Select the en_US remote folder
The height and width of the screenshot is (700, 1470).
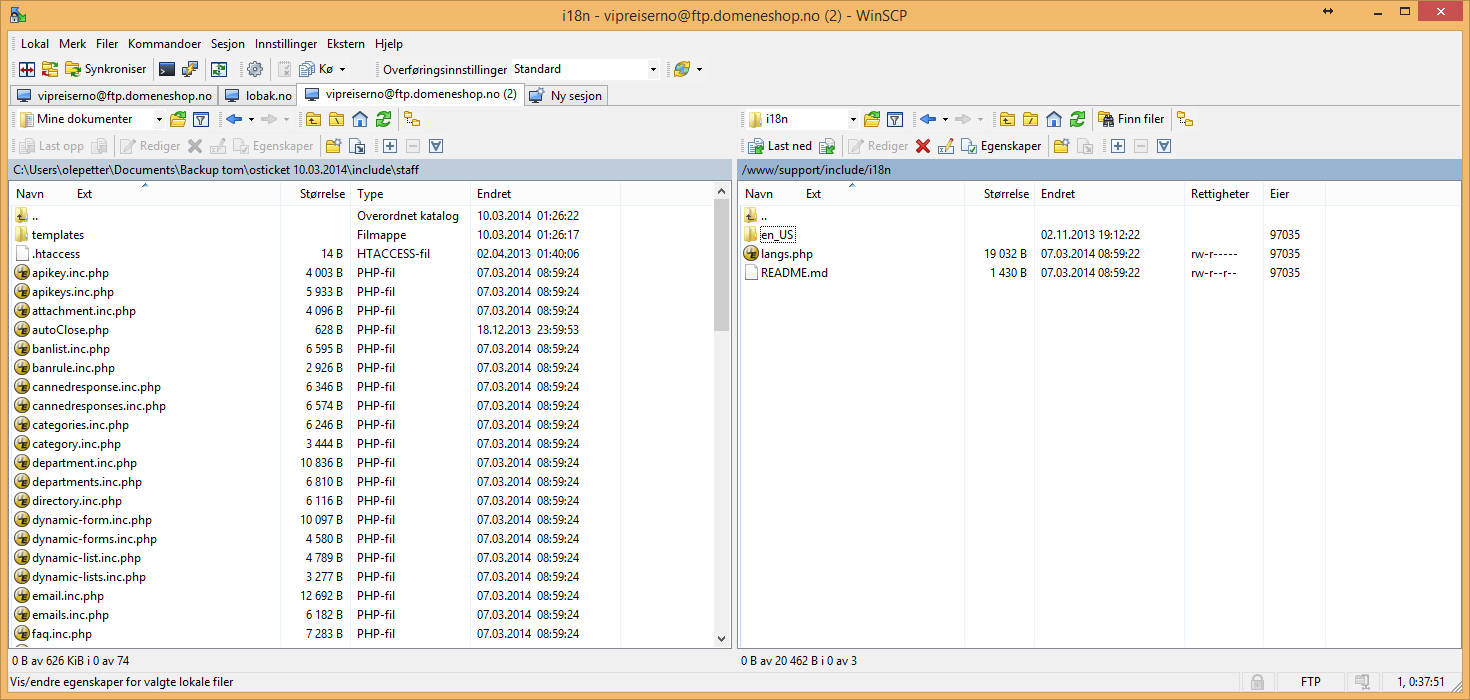tap(778, 235)
